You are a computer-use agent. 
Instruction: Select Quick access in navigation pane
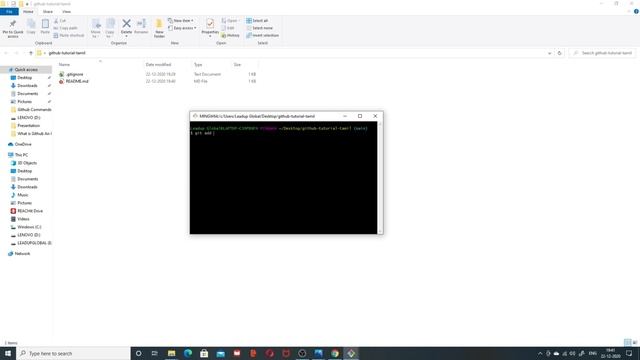26,70
